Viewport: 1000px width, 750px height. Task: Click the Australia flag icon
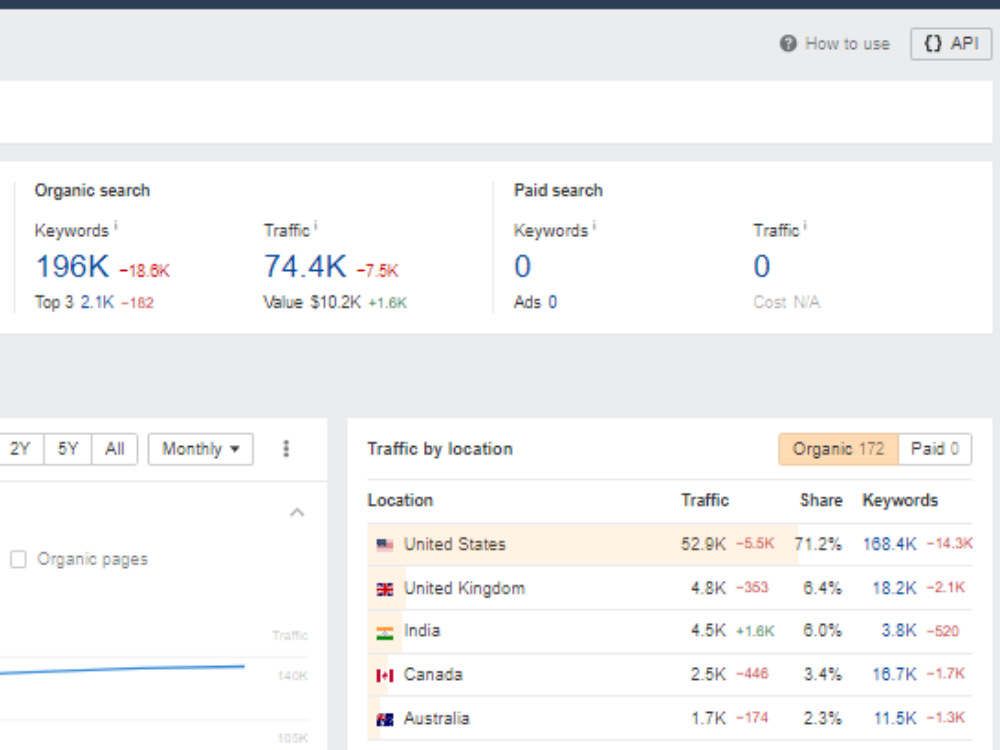(385, 719)
